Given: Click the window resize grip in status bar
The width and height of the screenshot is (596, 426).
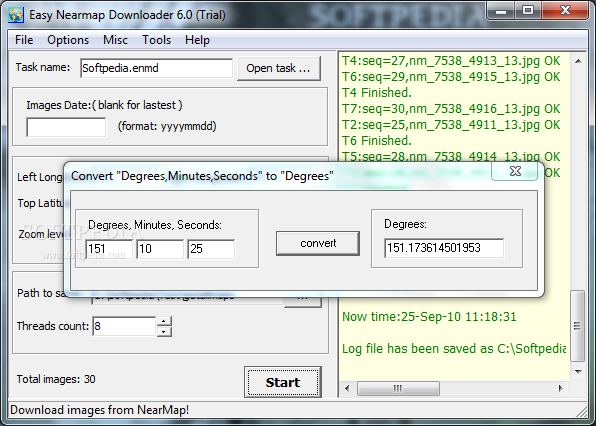Looking at the screenshot, I should point(582,412).
